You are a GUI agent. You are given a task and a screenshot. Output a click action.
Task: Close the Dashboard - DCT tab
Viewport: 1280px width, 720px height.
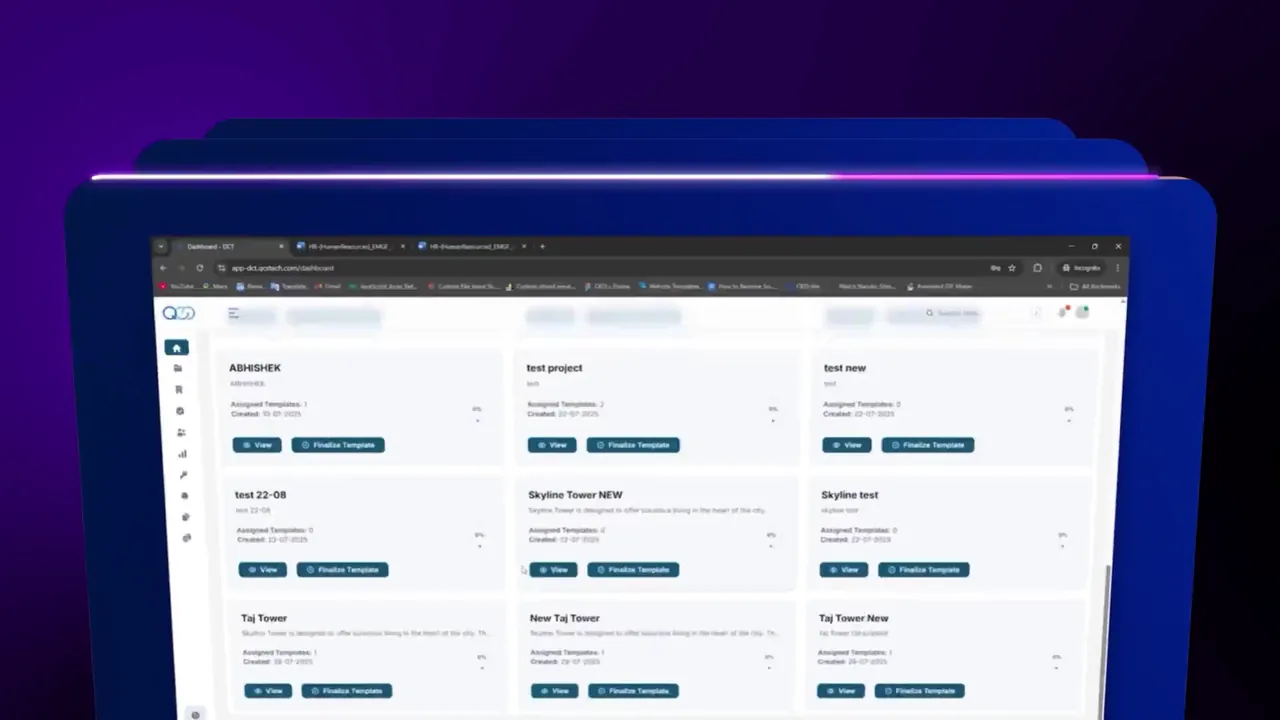[x=281, y=246]
